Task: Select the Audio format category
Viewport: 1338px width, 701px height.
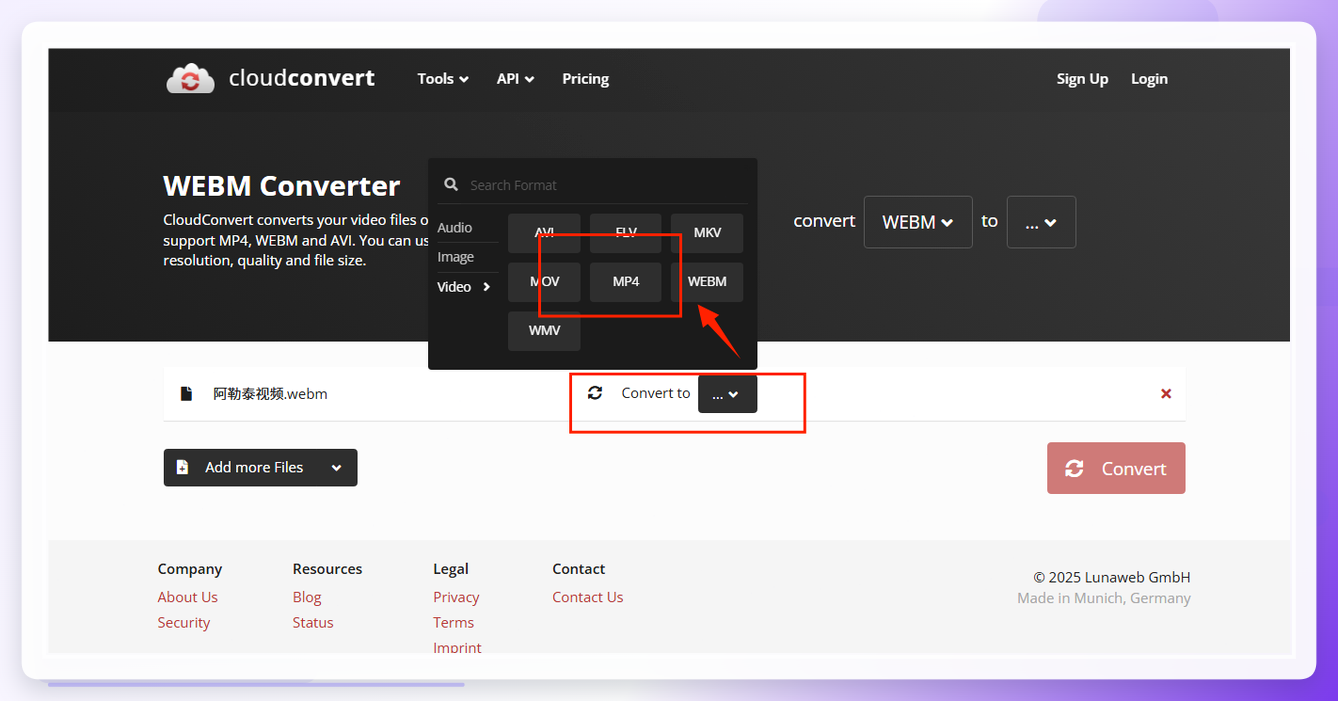Action: 455,228
